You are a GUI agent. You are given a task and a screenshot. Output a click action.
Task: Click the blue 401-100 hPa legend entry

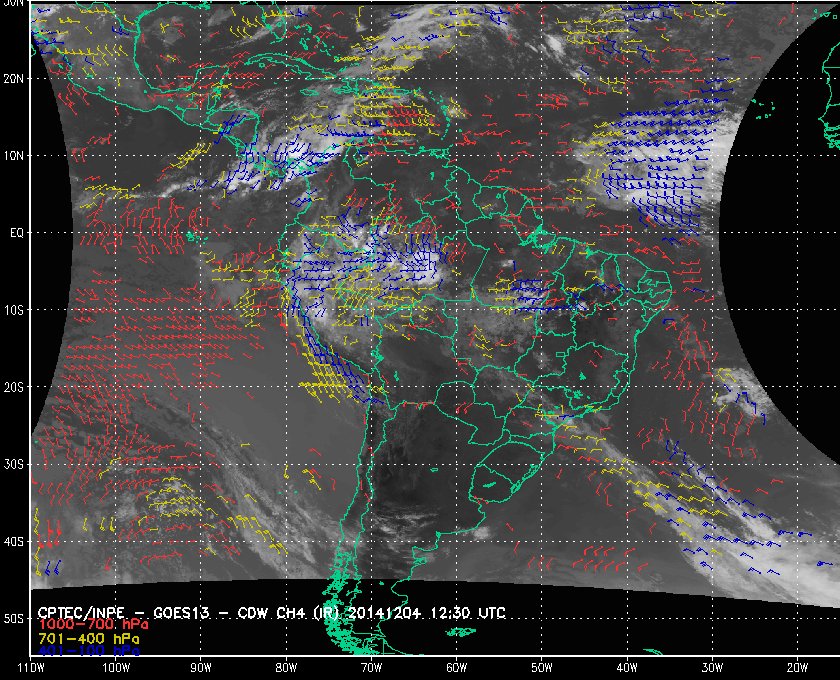(89, 652)
